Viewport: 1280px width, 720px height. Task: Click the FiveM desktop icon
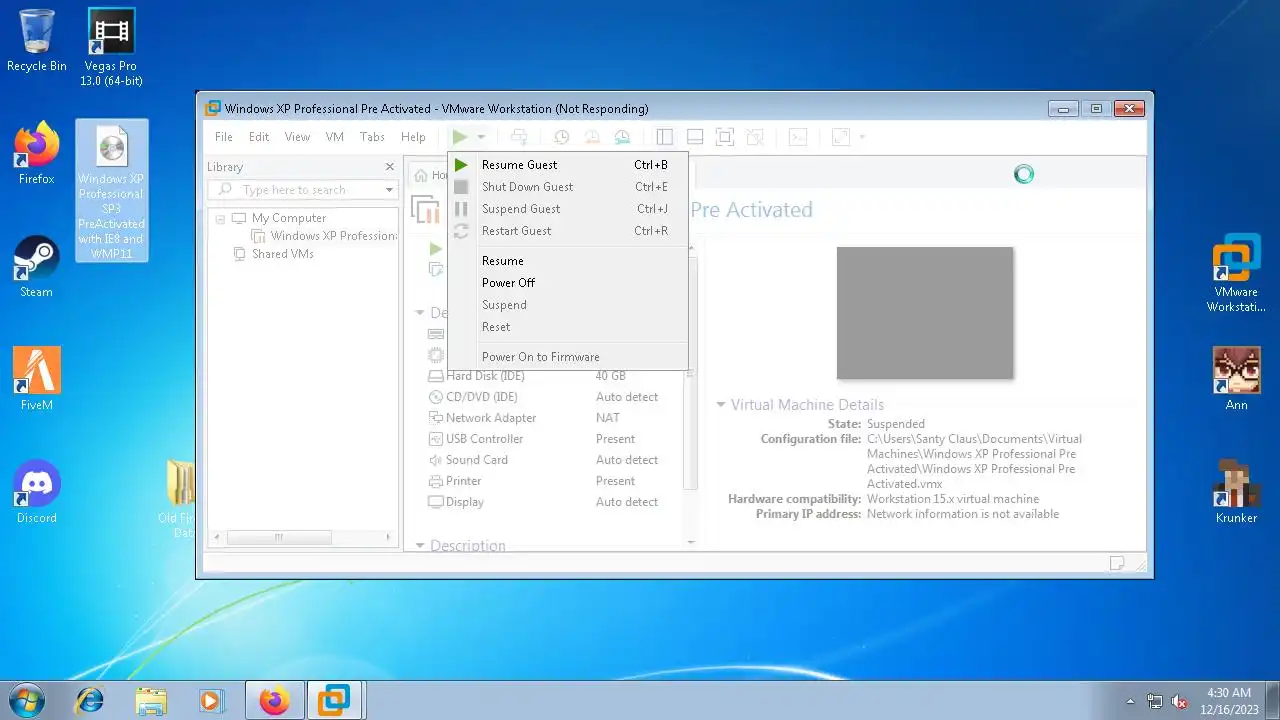click(37, 379)
